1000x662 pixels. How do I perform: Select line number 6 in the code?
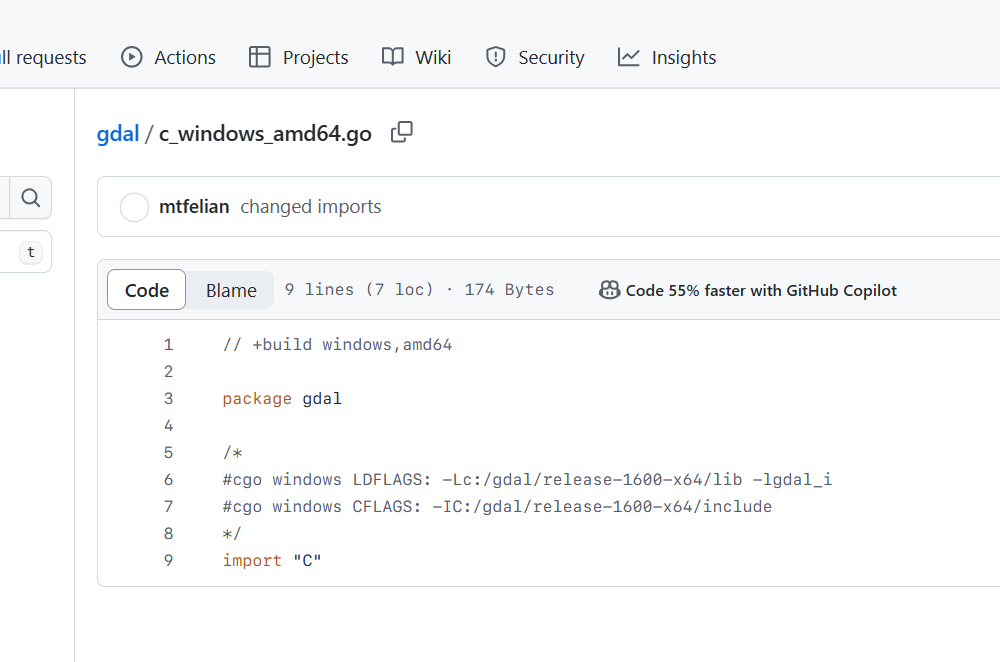point(168,479)
